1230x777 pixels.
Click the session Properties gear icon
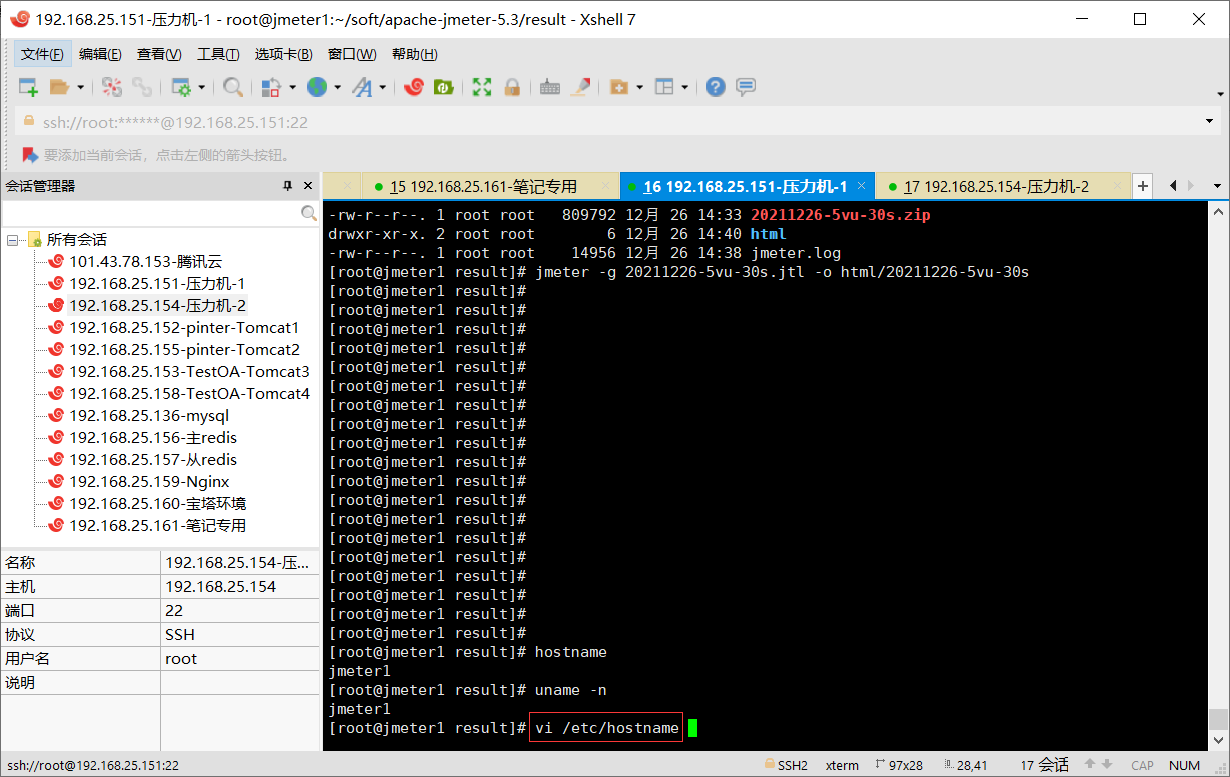click(x=181, y=87)
